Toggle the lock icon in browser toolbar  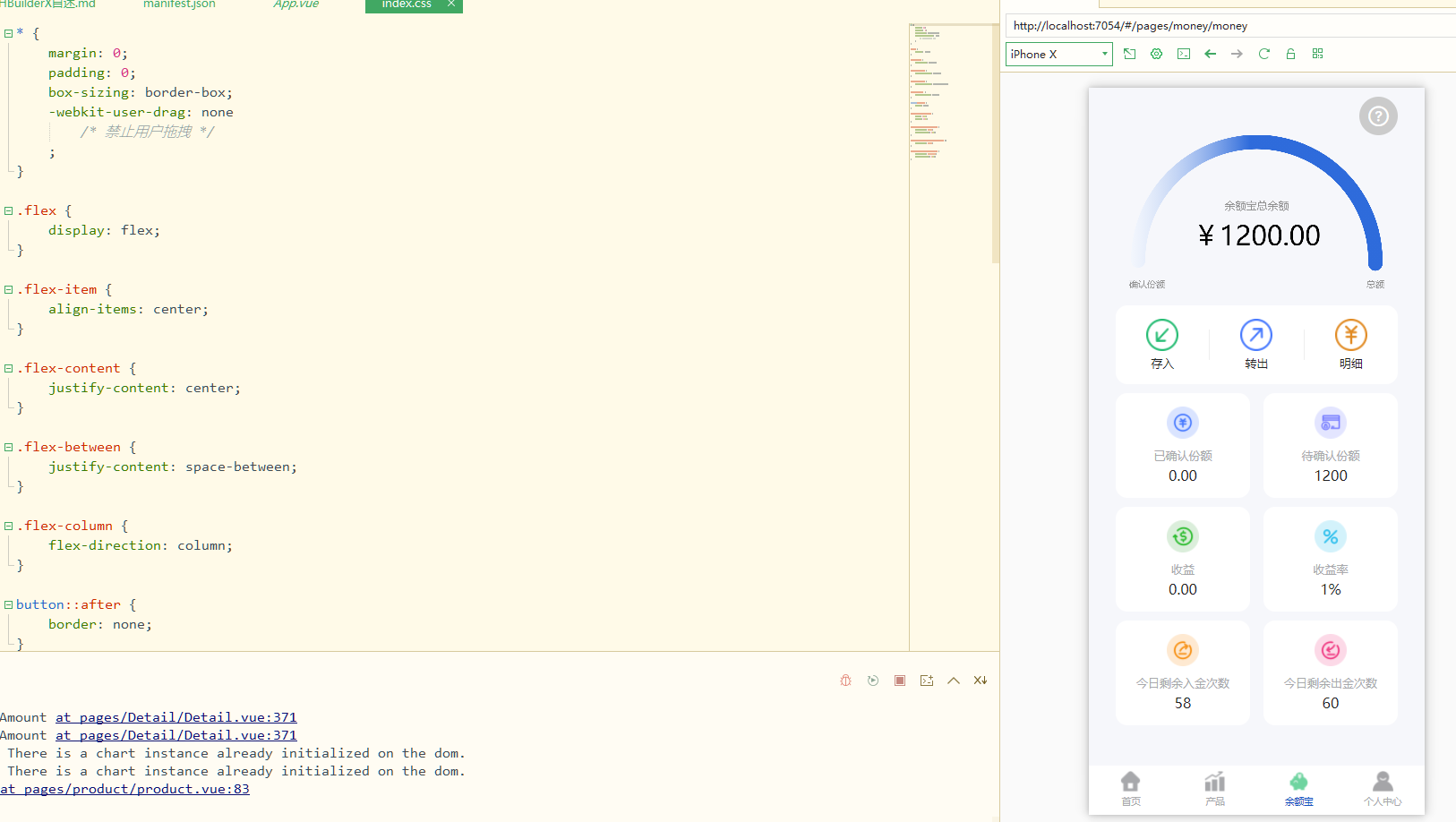1290,54
